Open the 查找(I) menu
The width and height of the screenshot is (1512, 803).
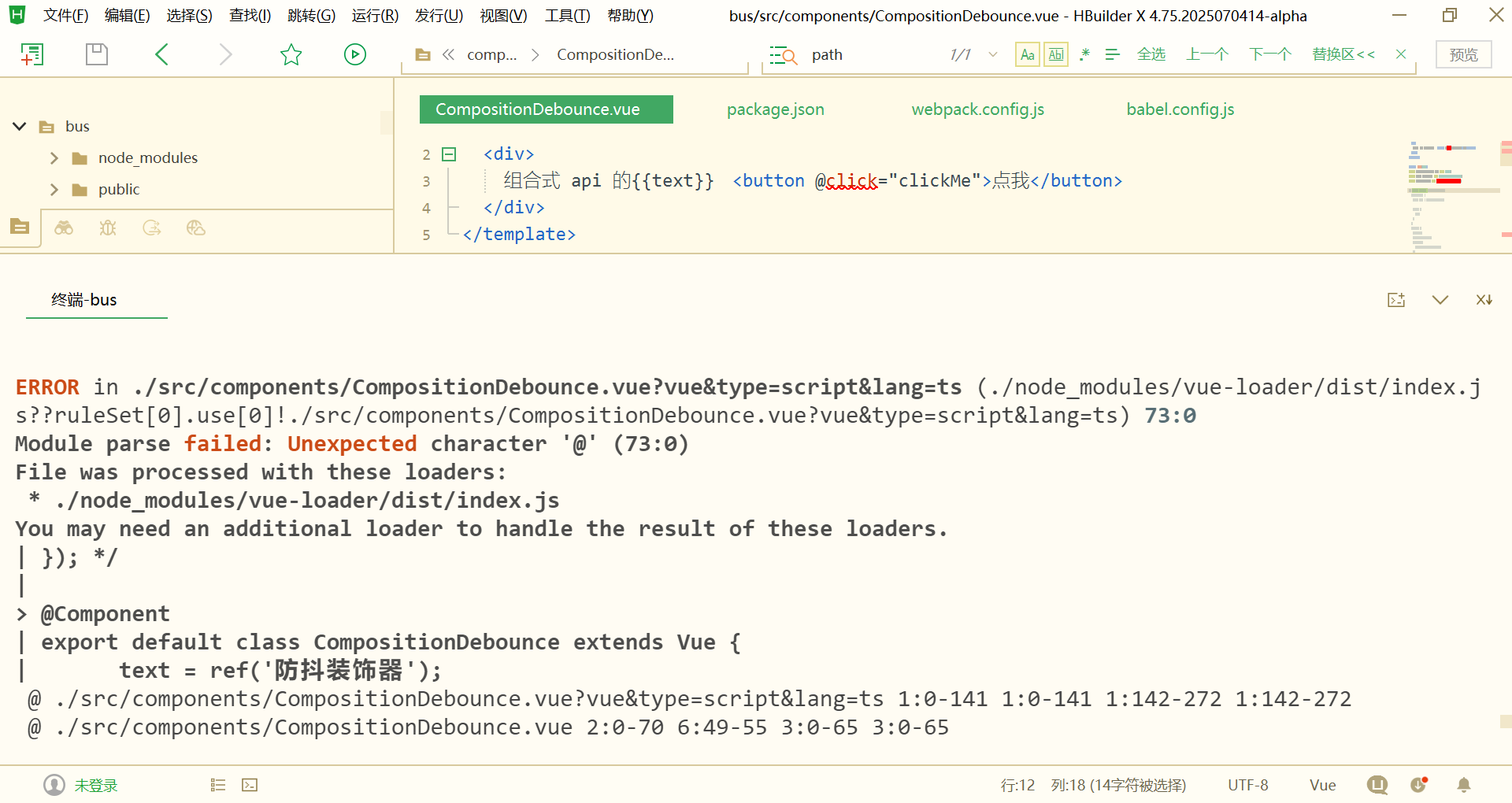coord(250,16)
